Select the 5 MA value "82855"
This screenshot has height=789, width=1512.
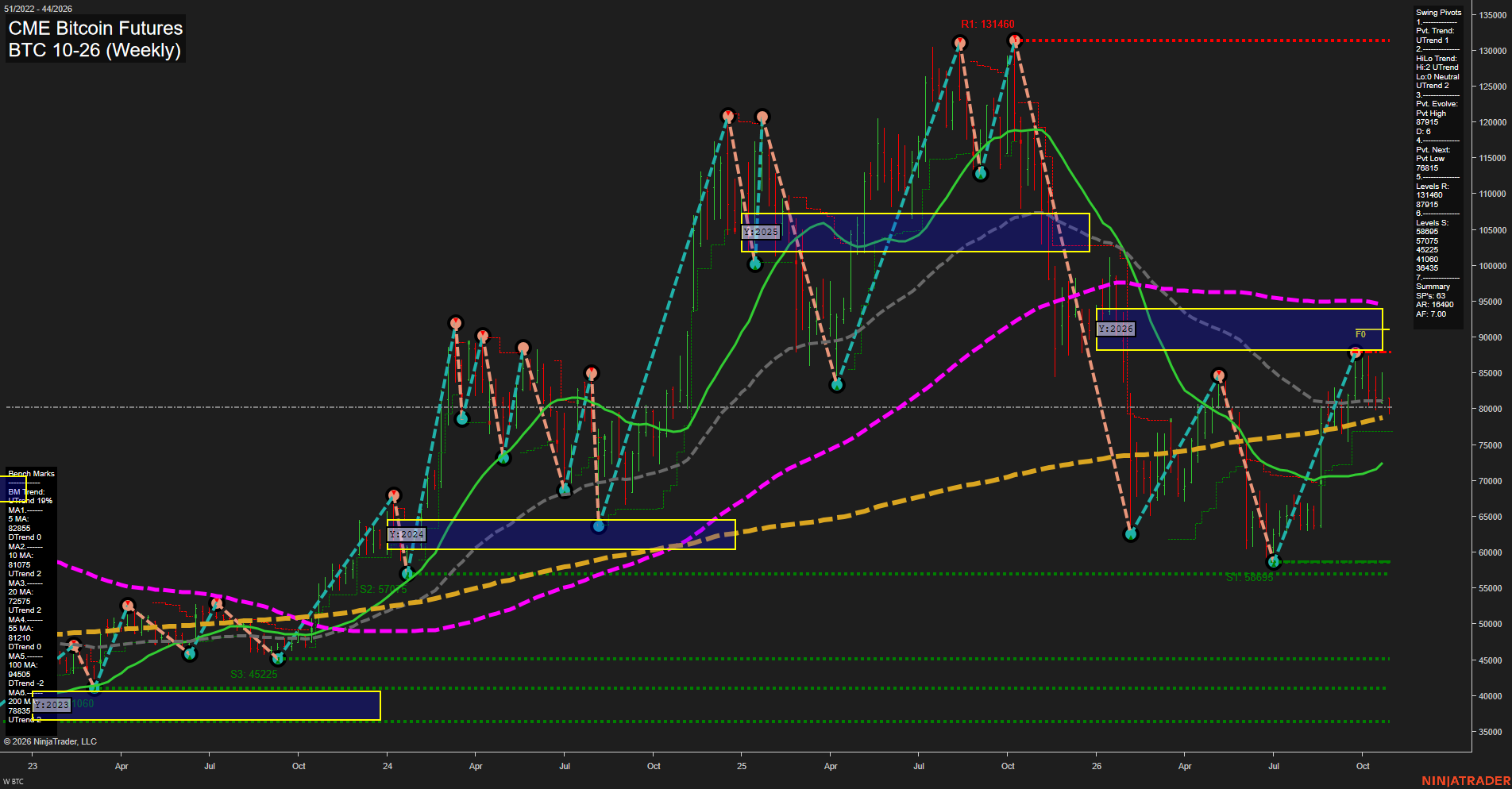19,529
